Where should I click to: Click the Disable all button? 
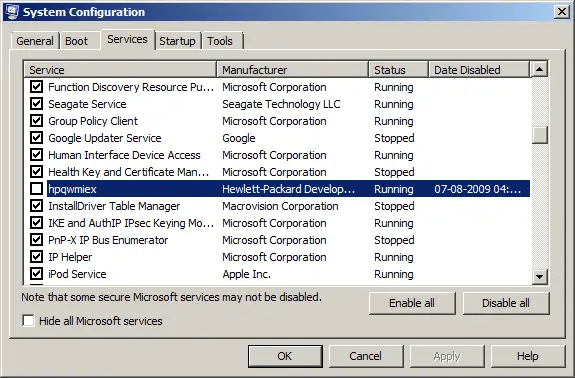(506, 303)
